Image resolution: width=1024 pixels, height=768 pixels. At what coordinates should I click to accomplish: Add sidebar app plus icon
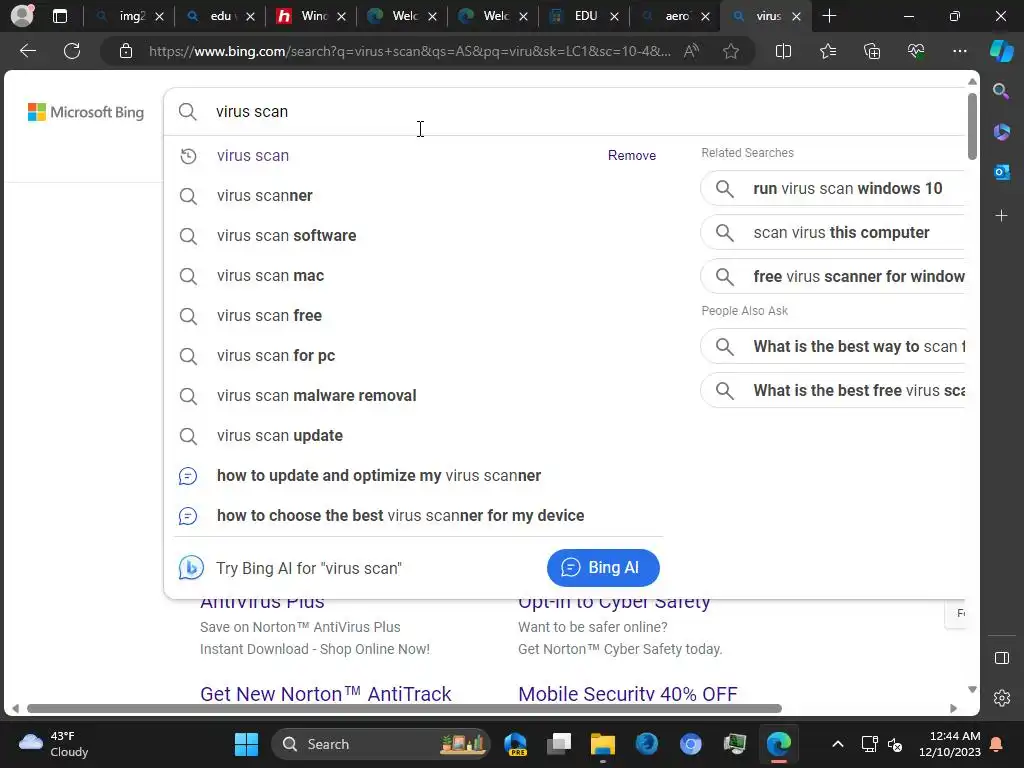1001,216
